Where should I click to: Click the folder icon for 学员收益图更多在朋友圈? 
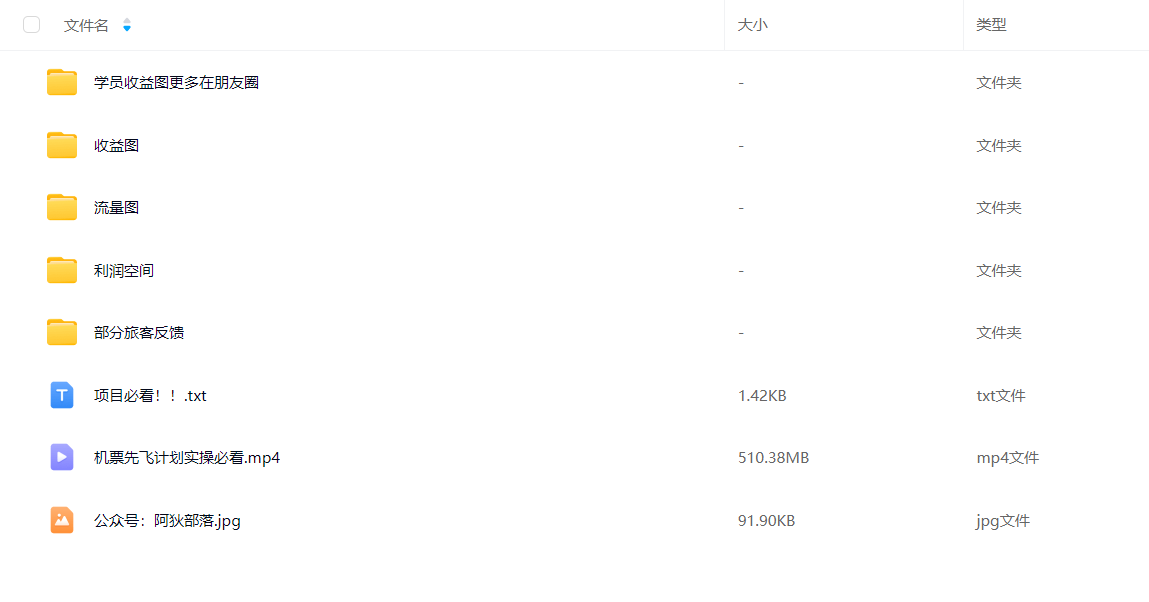[62, 82]
